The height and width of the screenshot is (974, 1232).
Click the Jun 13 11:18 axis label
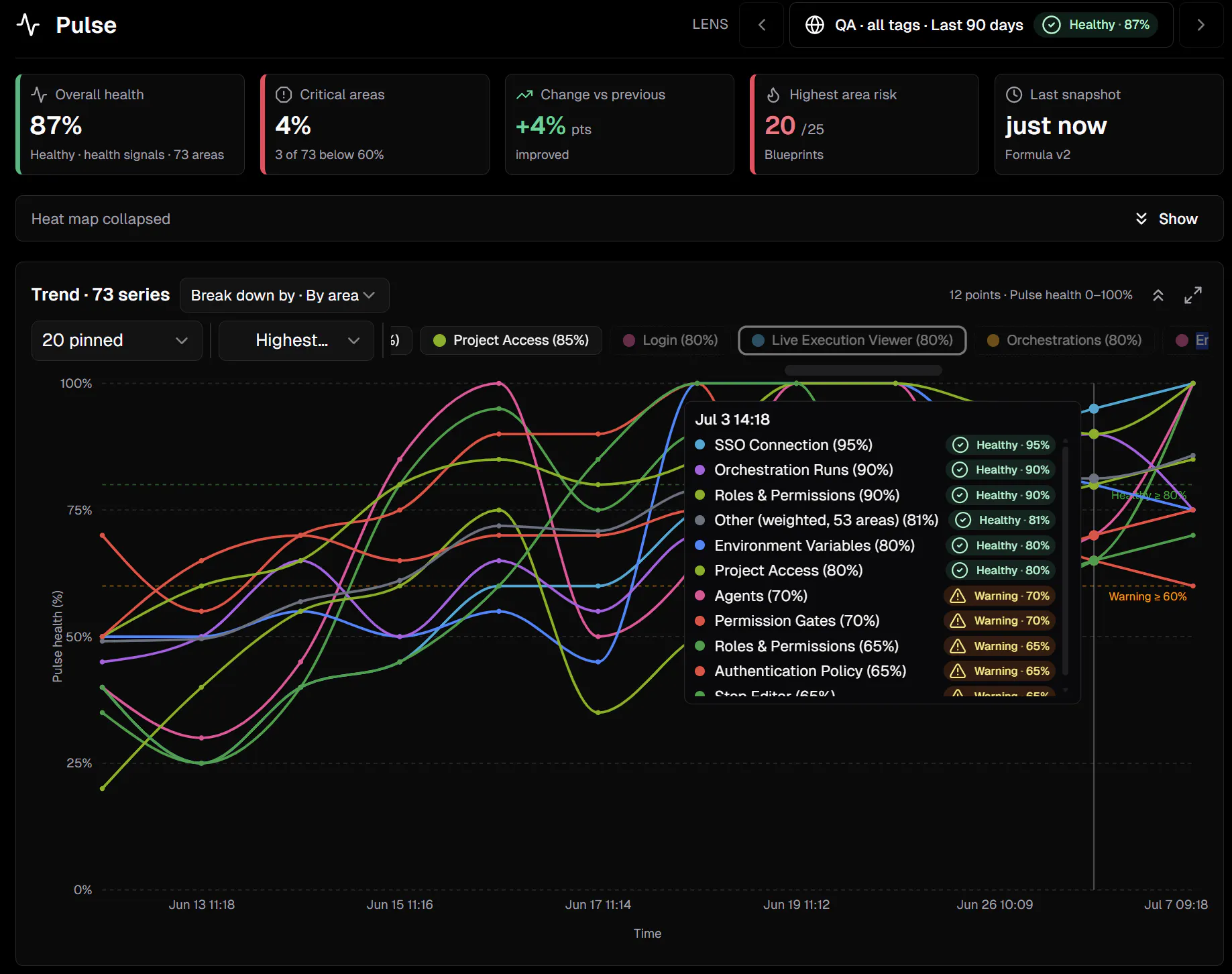tap(202, 904)
